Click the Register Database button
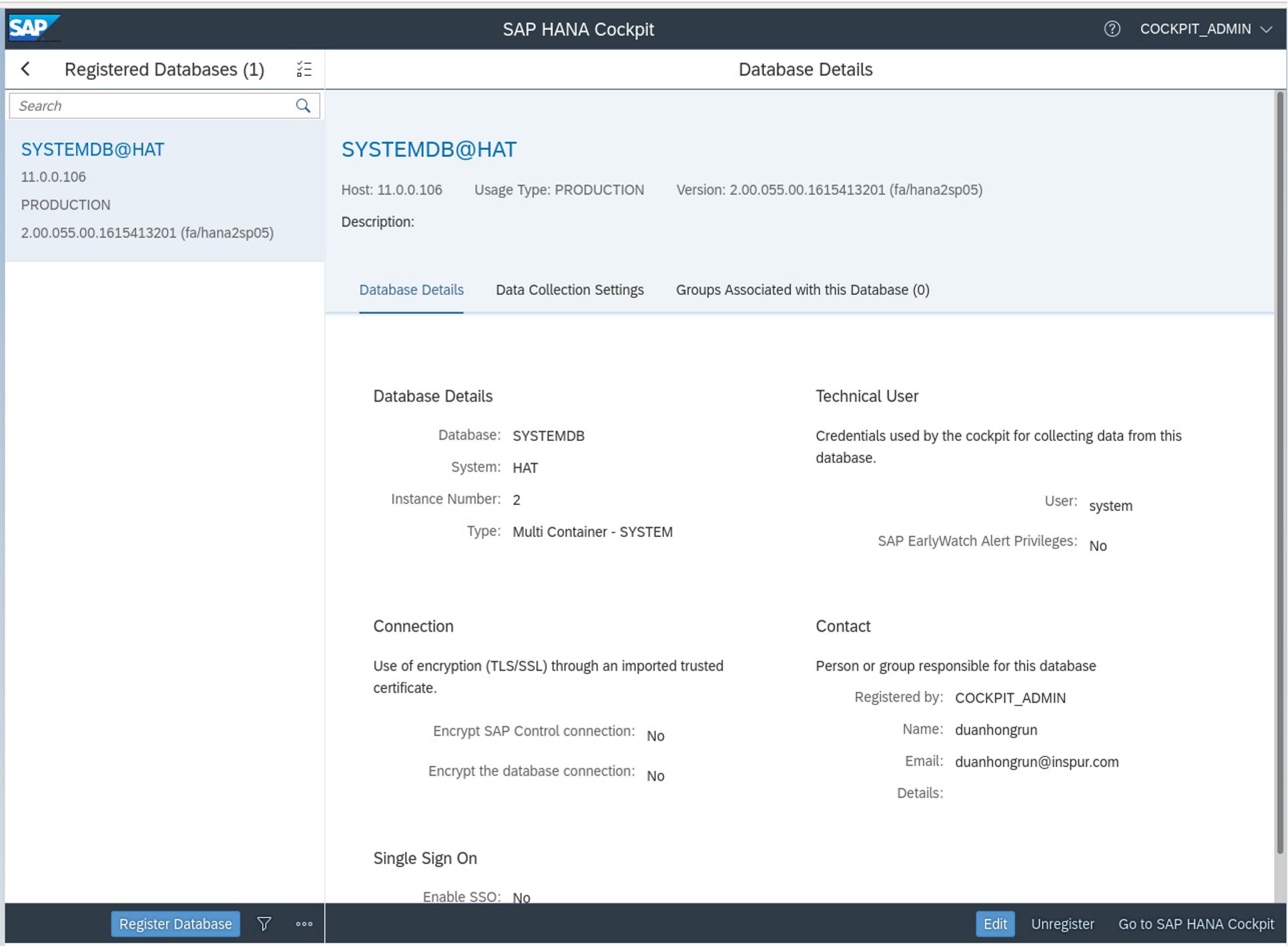 pos(176,923)
